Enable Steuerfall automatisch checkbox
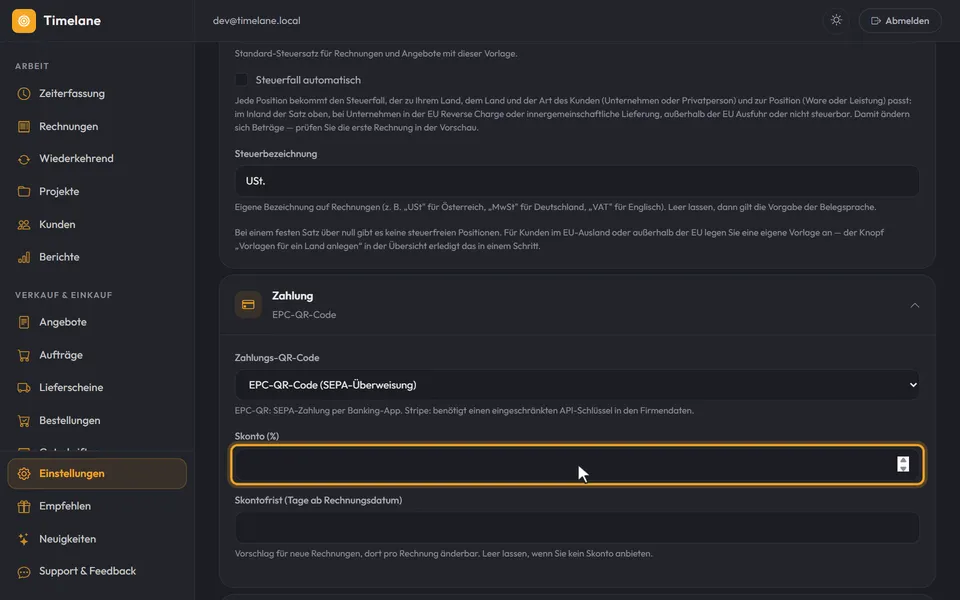The width and height of the screenshot is (960, 600). 241,80
